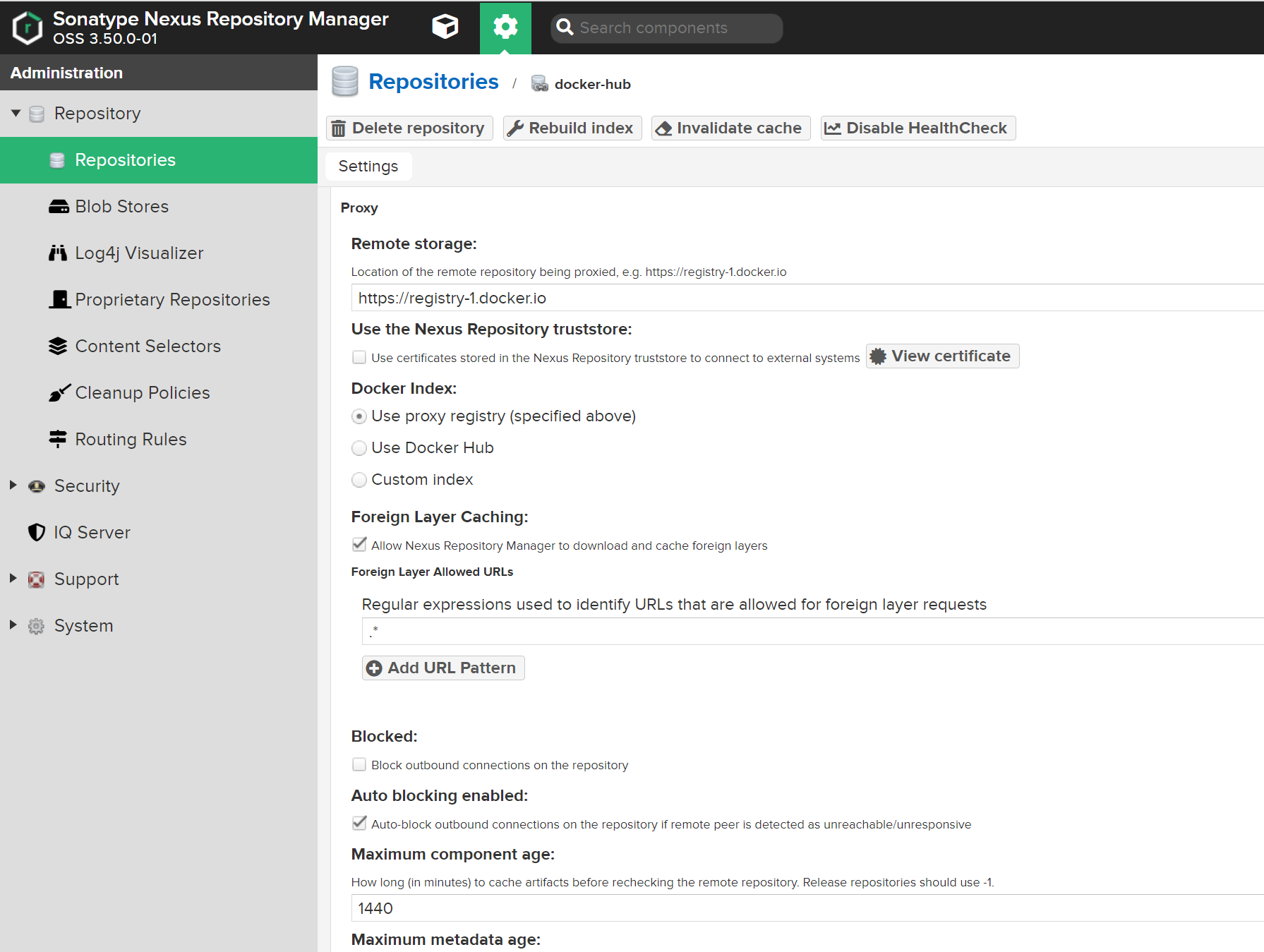Click View certificate button

pos(943,356)
